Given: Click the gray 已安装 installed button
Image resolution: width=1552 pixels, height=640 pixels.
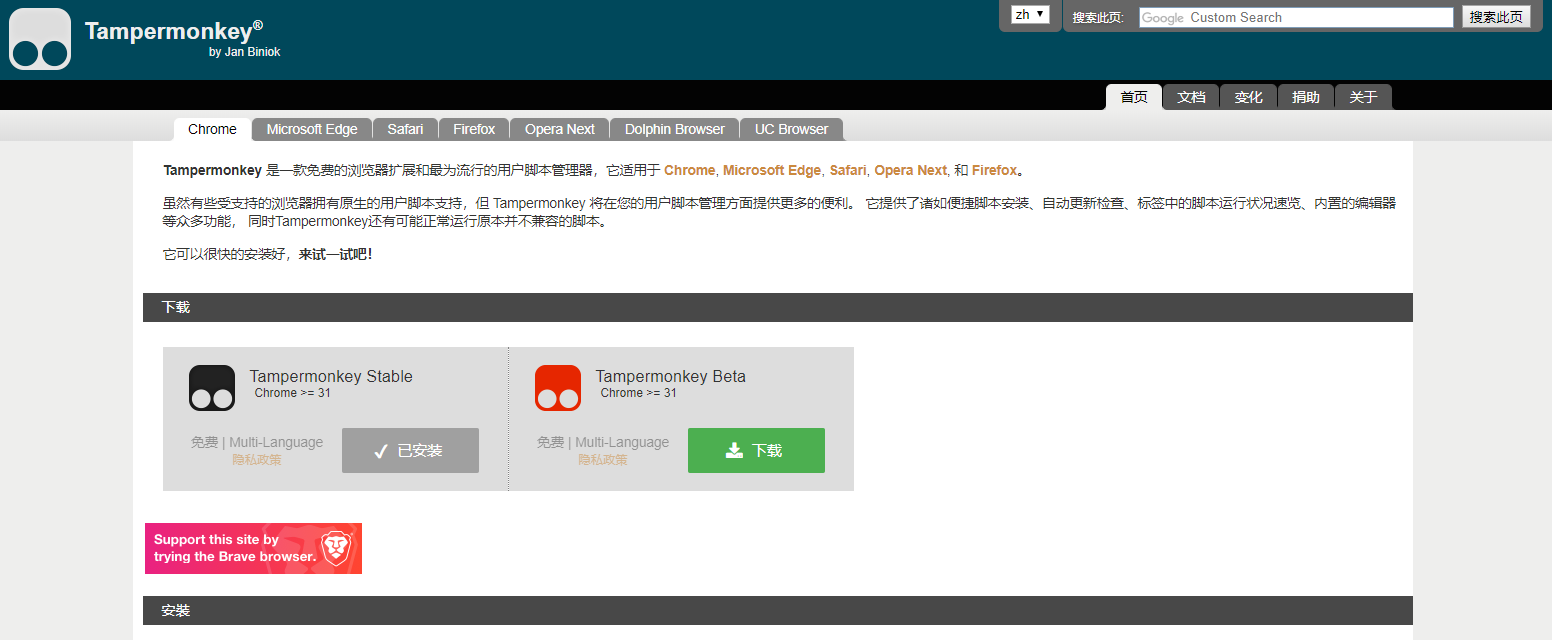Looking at the screenshot, I should [410, 450].
